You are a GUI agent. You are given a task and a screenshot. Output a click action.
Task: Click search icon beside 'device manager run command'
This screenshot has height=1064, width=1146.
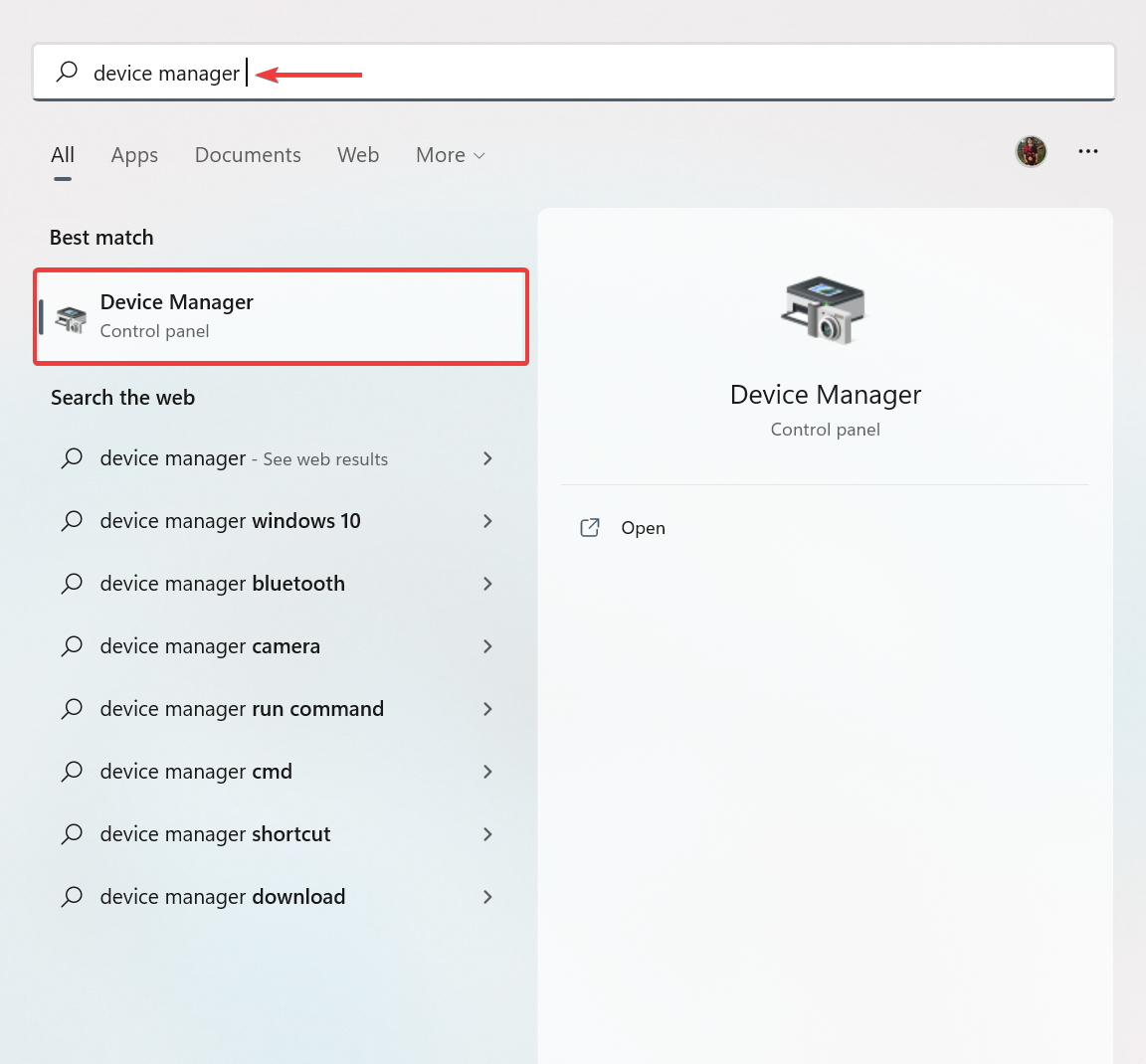tap(72, 709)
